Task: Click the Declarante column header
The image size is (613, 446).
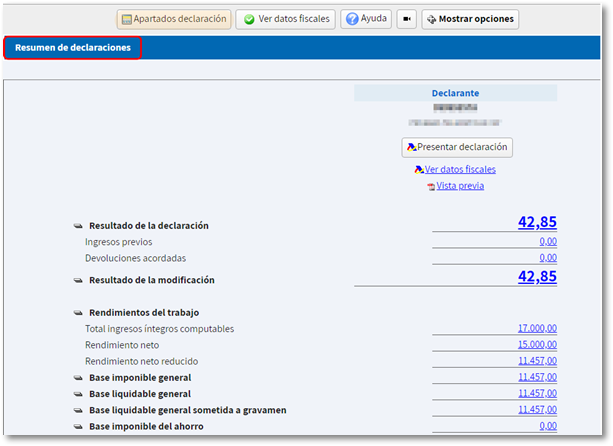Action: pos(455,93)
